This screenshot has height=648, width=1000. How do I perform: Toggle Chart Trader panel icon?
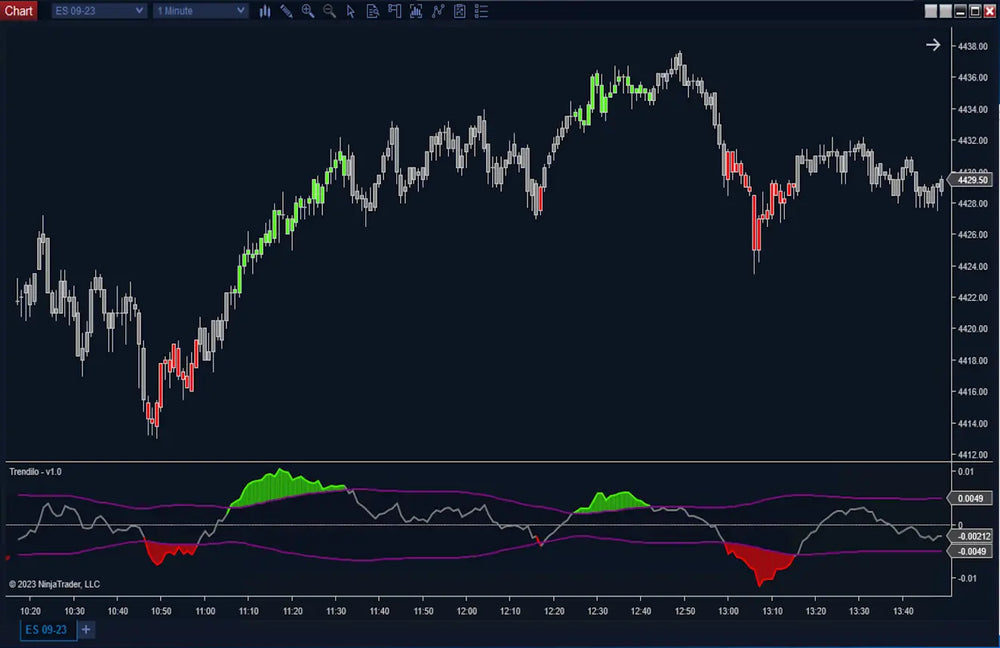coord(394,11)
